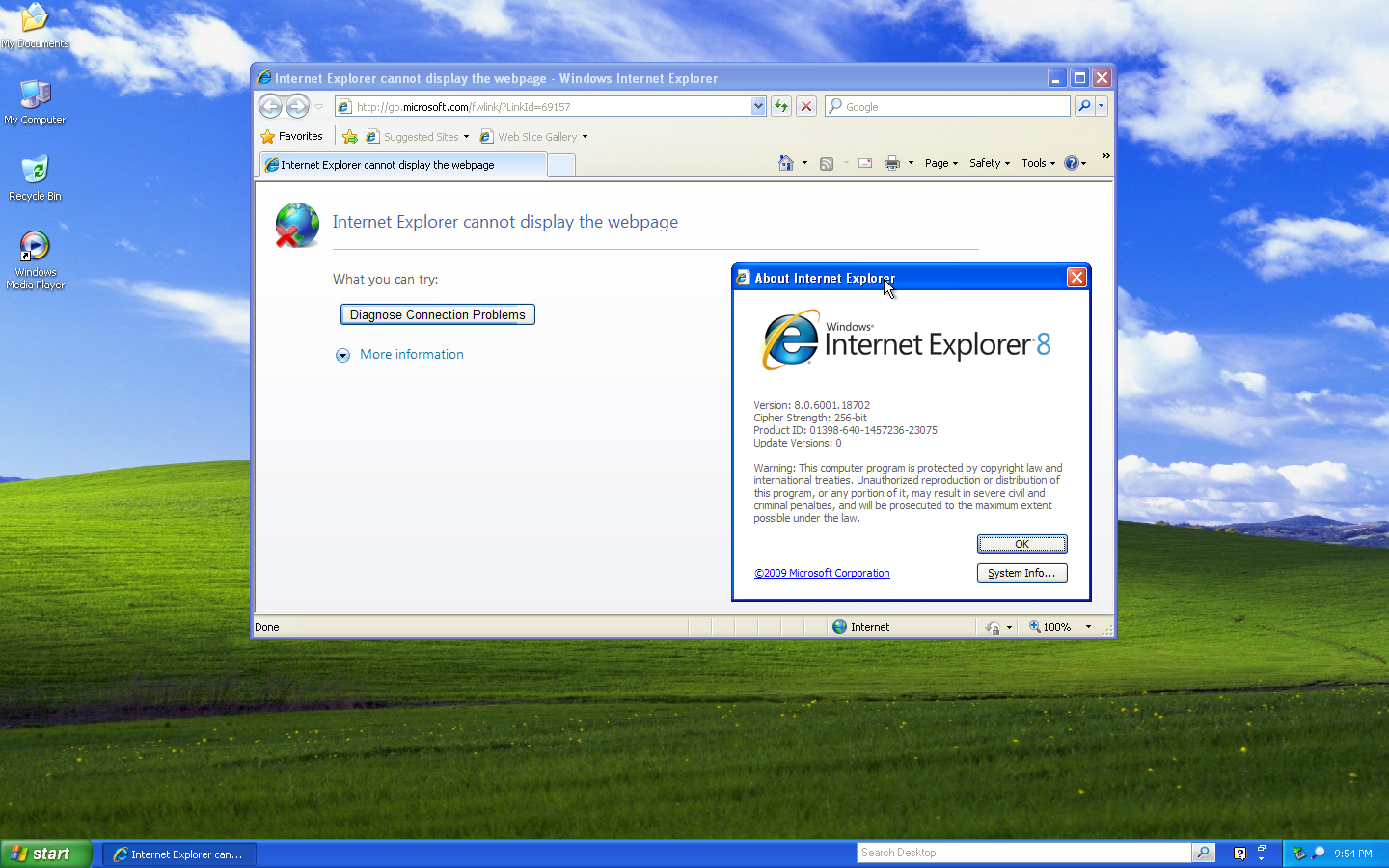Click the 'Done' status bar text

click(267, 627)
